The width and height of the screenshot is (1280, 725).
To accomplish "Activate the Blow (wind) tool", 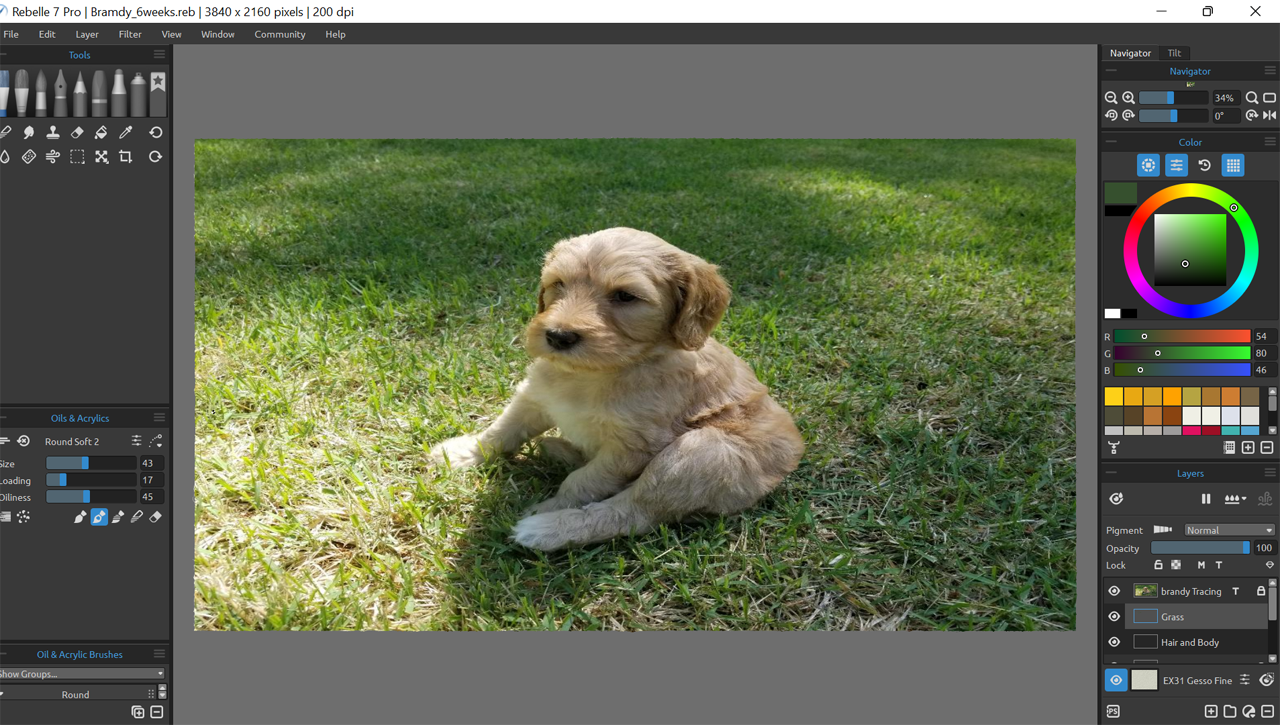I will [52, 157].
